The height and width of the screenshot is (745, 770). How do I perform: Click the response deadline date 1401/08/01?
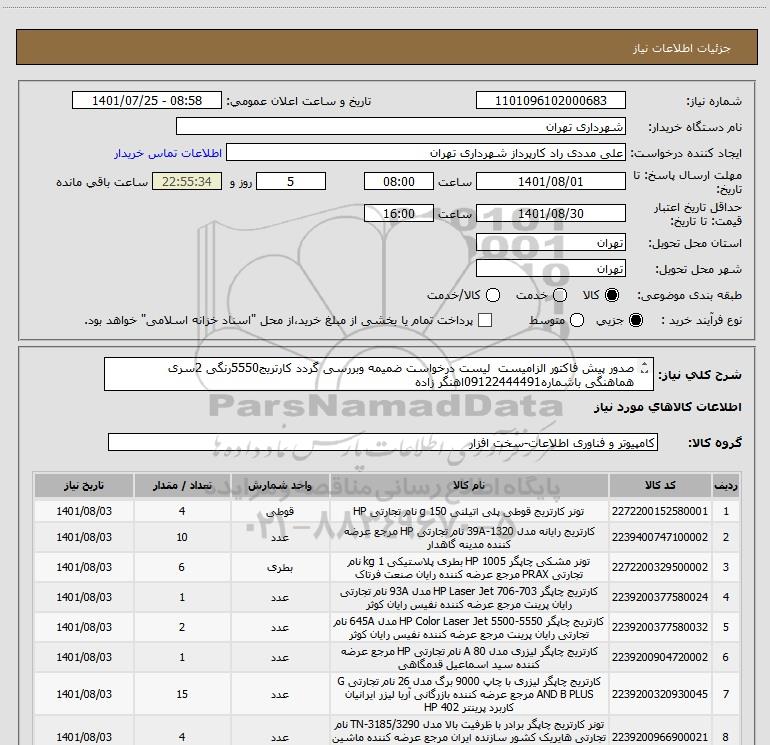tap(550, 181)
